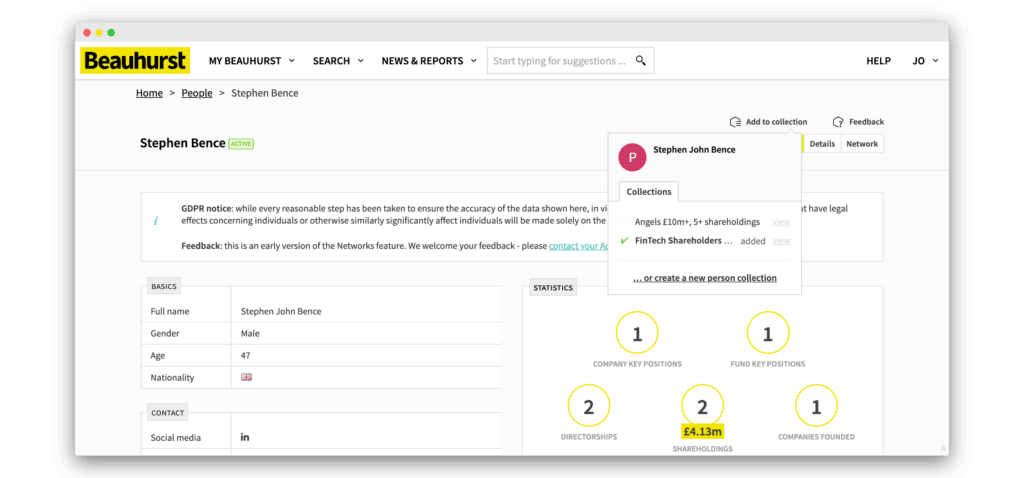
Task: Click the BASICS section label
Action: (163, 286)
